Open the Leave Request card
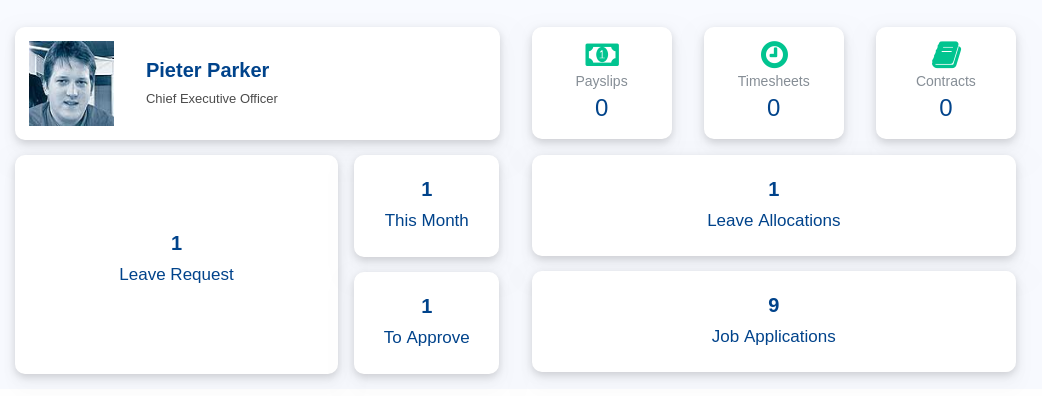The width and height of the screenshot is (1042, 396). 176,264
